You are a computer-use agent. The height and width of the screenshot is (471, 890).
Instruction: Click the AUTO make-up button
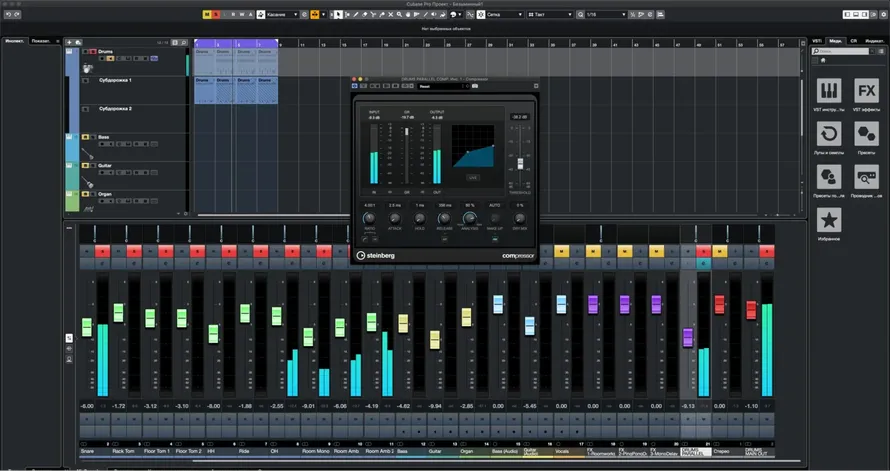pyautogui.click(x=494, y=205)
